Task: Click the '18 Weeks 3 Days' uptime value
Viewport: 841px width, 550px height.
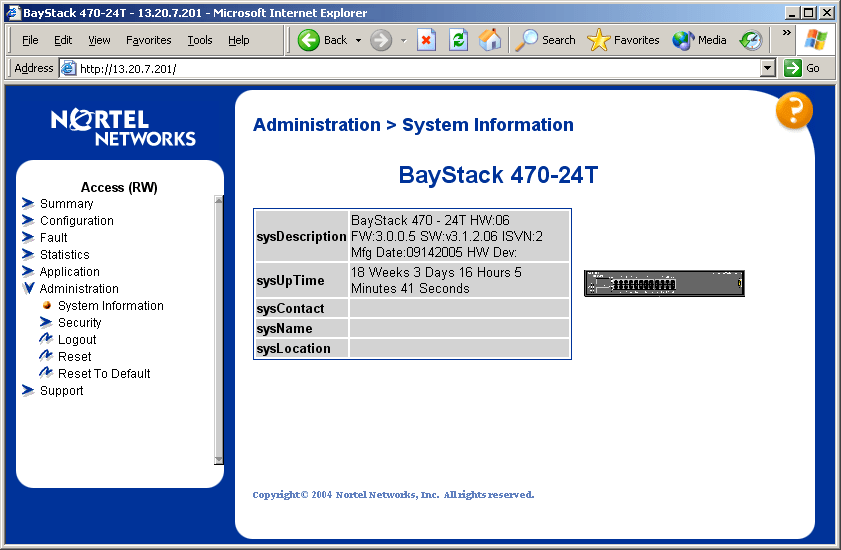Action: [x=459, y=280]
